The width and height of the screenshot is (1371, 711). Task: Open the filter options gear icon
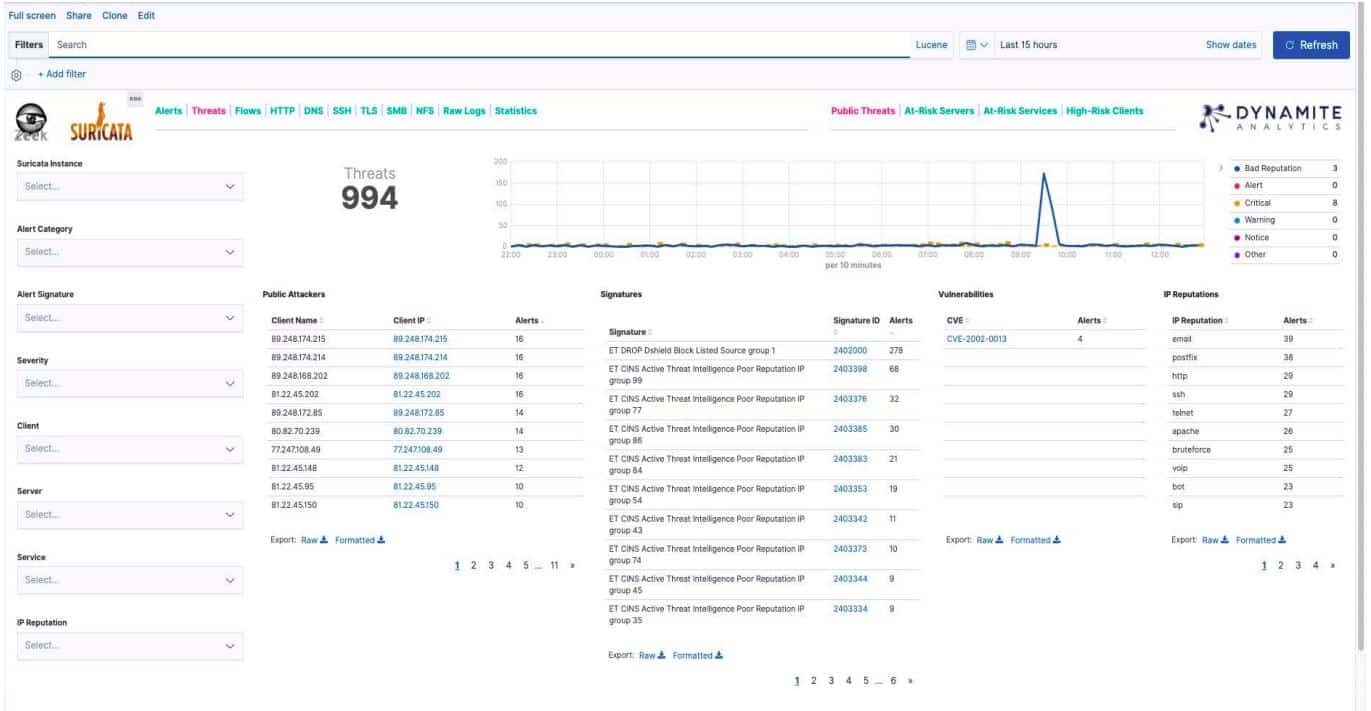point(16,75)
